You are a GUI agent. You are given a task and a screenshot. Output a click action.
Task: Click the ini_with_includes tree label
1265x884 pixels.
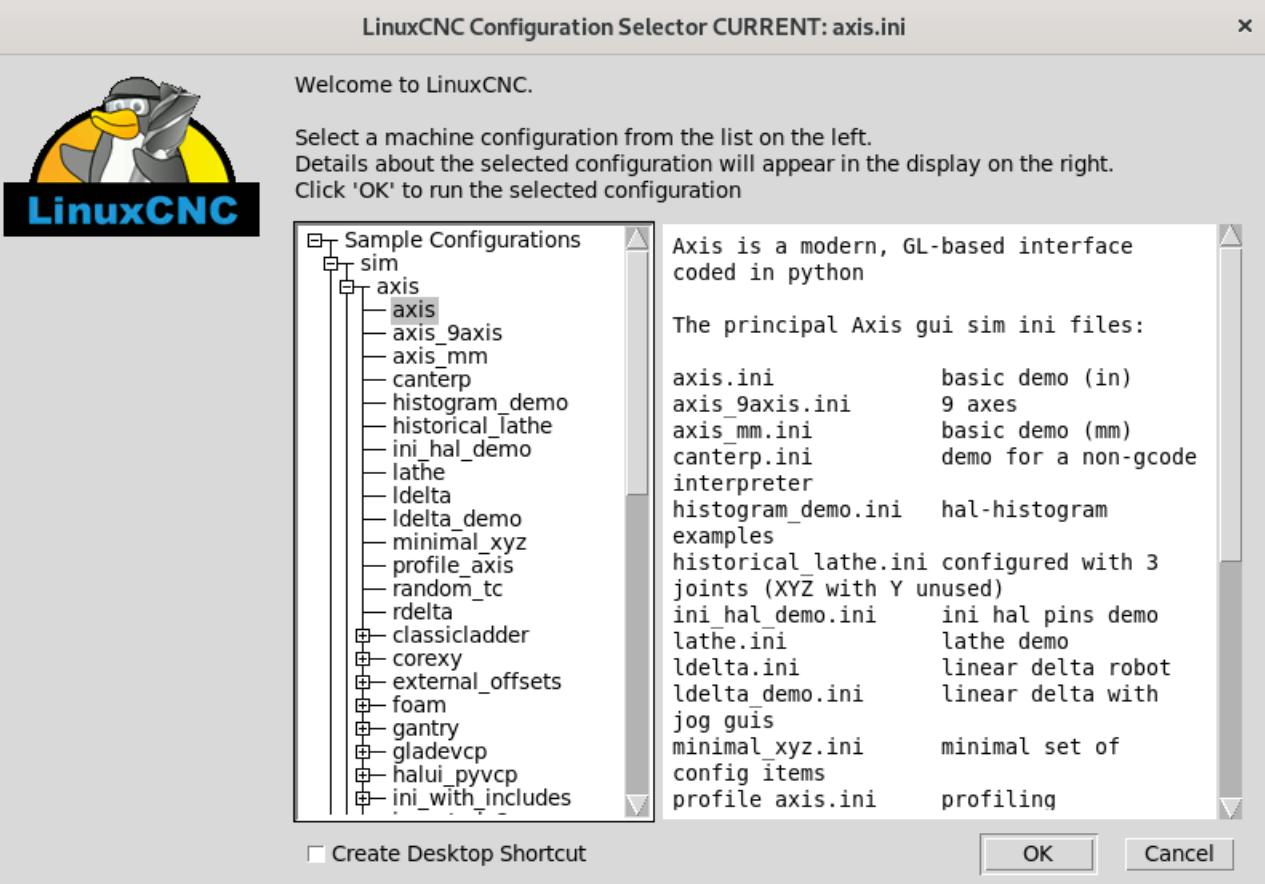(481, 798)
